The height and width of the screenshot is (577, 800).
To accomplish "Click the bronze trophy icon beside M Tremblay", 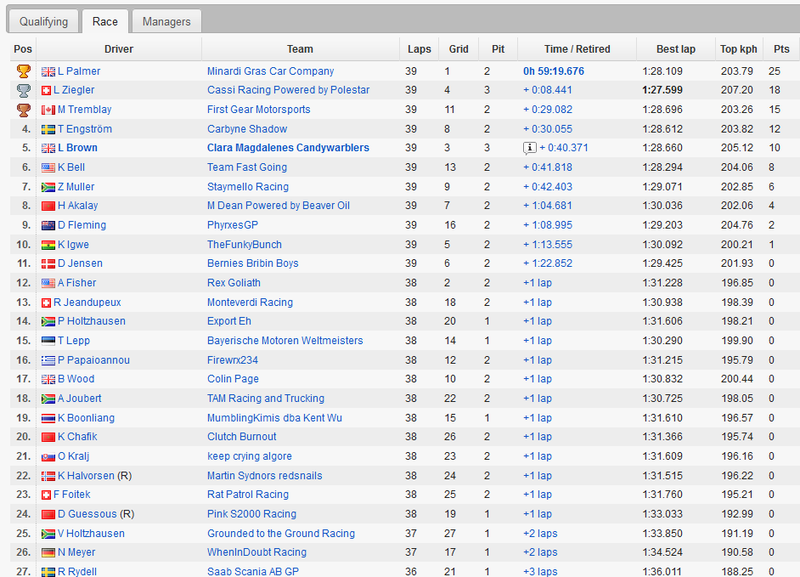I will (x=23, y=110).
